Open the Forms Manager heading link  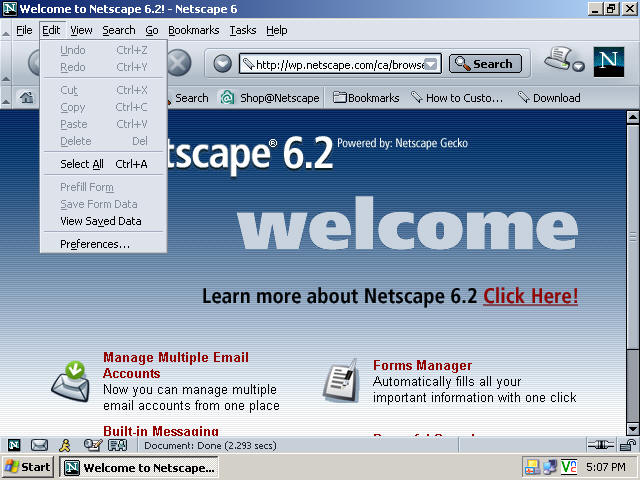point(422,365)
